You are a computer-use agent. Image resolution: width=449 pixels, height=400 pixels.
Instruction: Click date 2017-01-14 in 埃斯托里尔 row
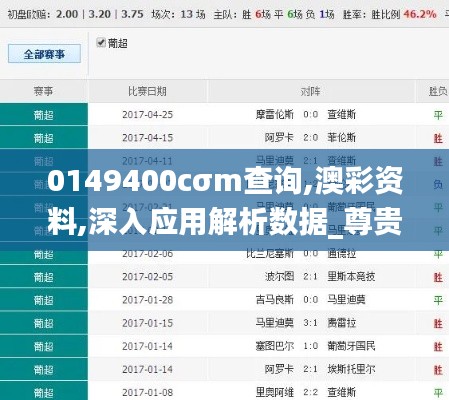[147, 369]
